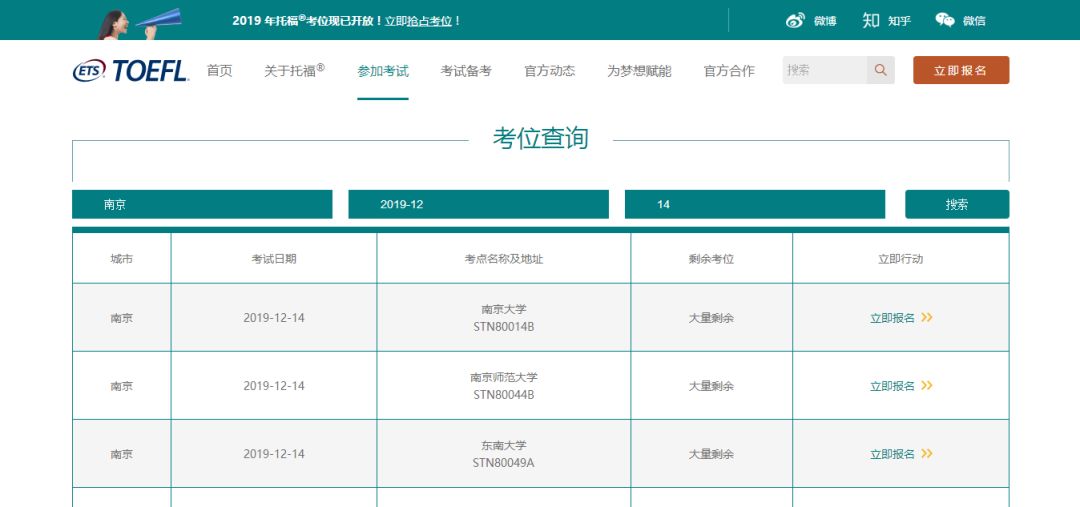Viewport: 1080px width, 507px height.
Task: Click the 城市 column header
Action: pyautogui.click(x=121, y=259)
